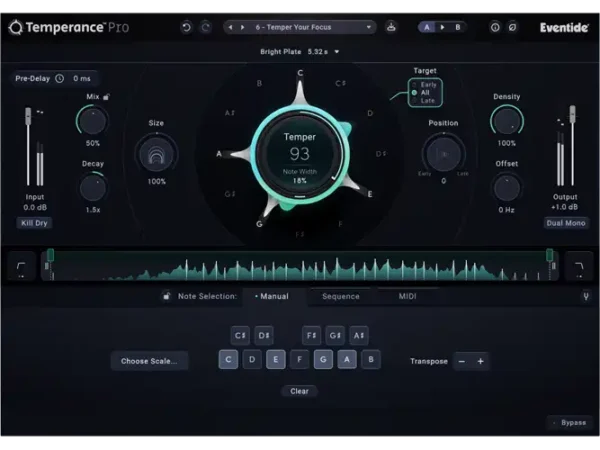Open the info icon
Screen dimensions: 600x450
point(495,27)
